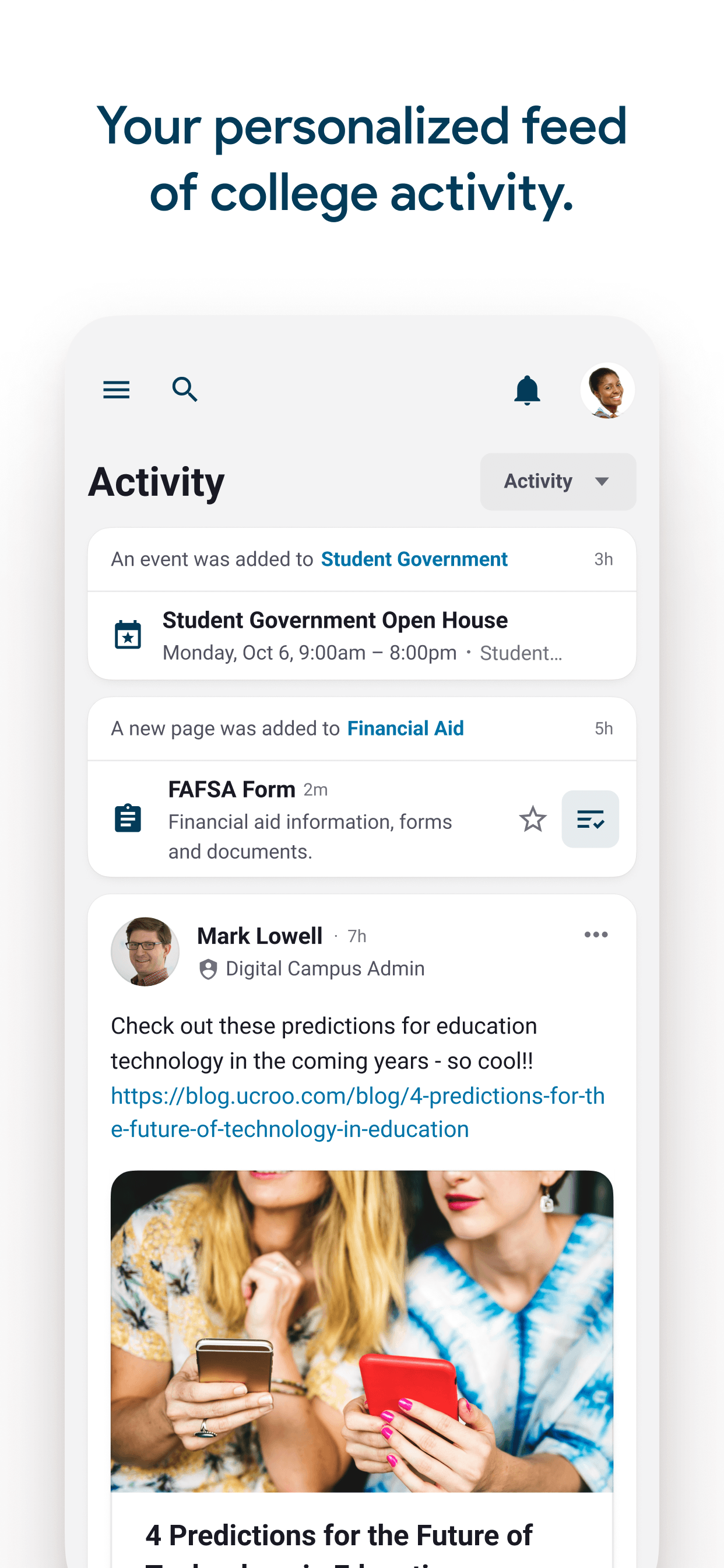Star the FAFSA Form page
This screenshot has height=1568, width=724.
click(x=532, y=820)
